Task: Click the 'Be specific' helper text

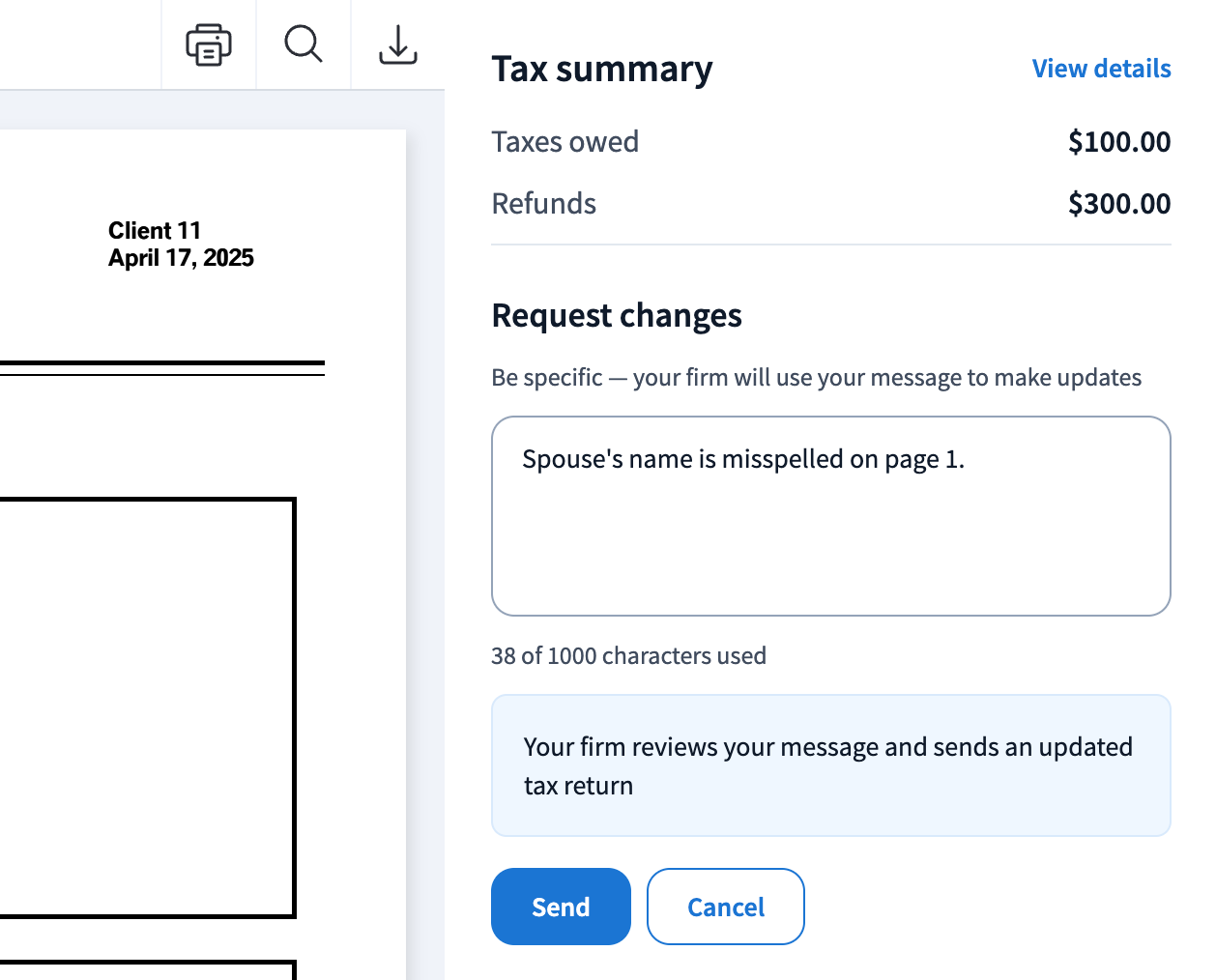Action: point(817,378)
